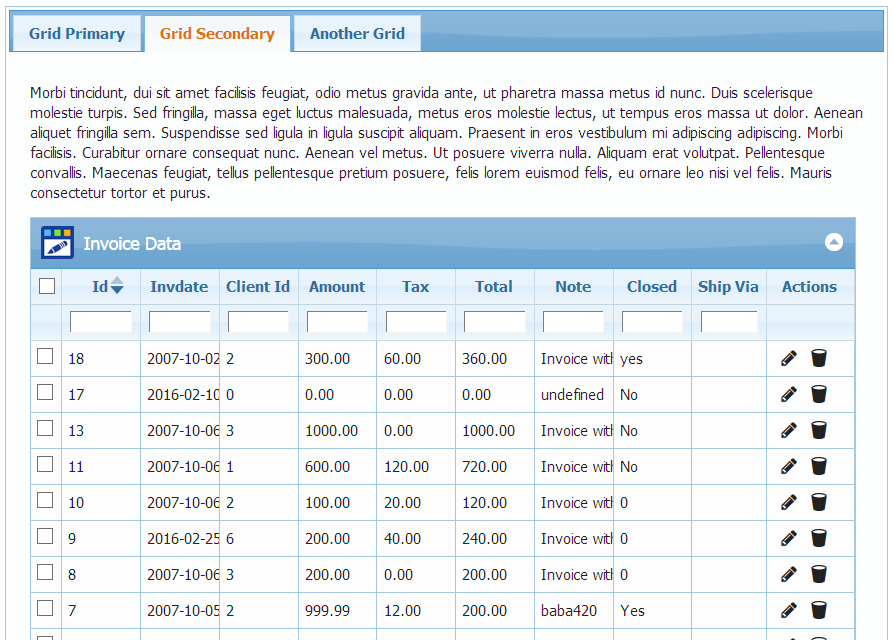893x640 pixels.
Task: Delete invoice 17 using the trash icon
Action: coord(819,394)
